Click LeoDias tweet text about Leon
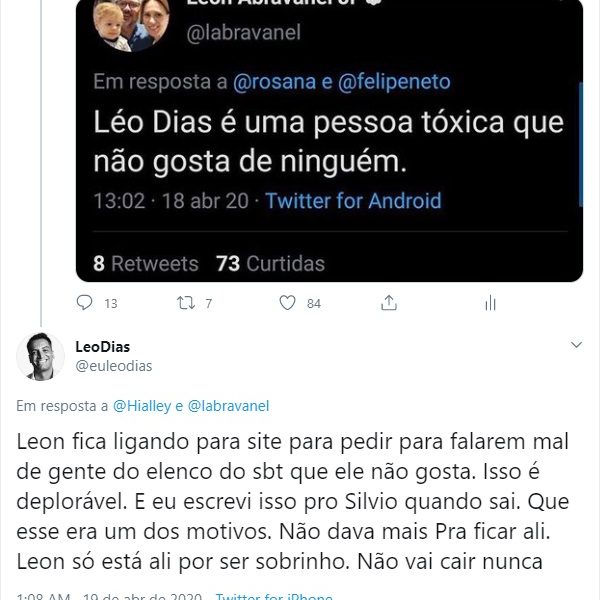603x600 pixels. coord(290,500)
